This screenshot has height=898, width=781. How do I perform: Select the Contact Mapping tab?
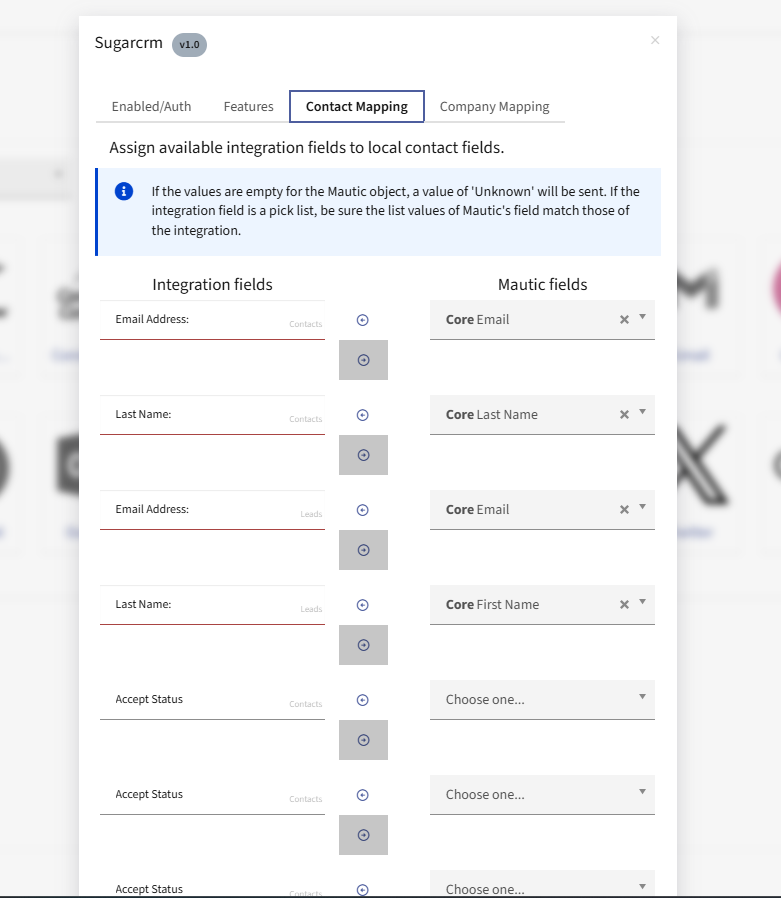(x=357, y=107)
